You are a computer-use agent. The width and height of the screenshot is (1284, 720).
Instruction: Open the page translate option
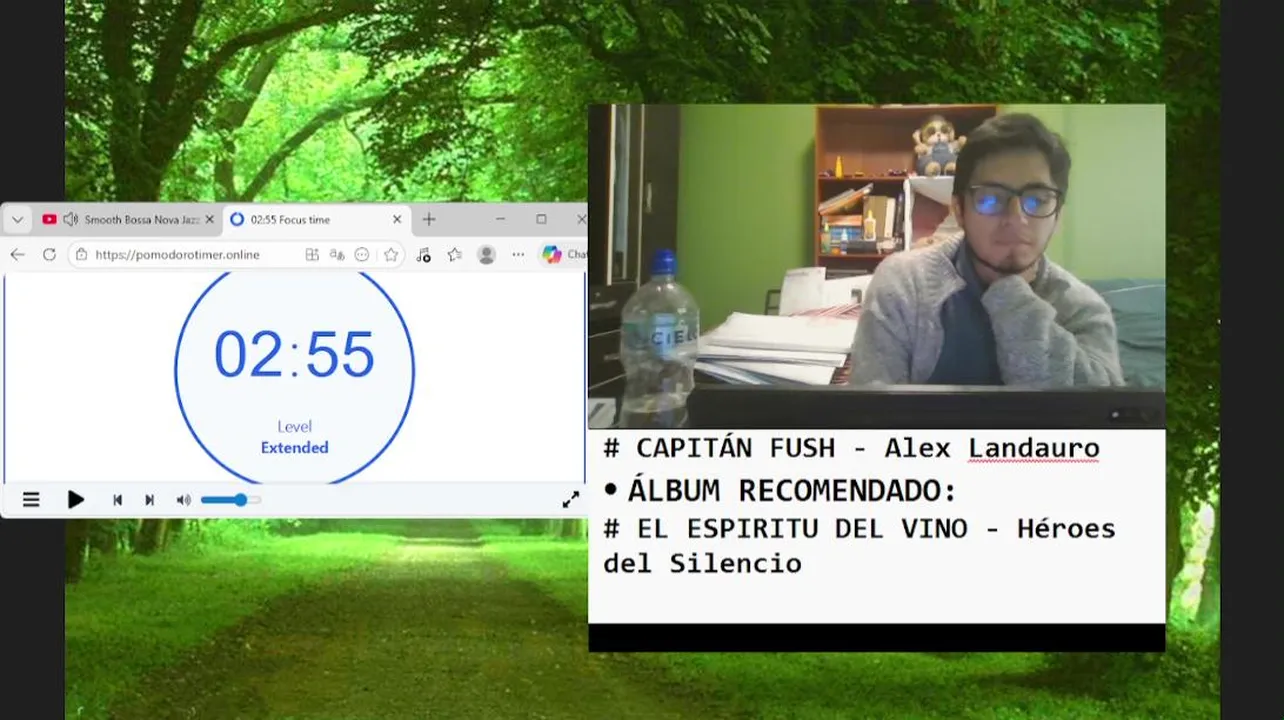click(337, 255)
